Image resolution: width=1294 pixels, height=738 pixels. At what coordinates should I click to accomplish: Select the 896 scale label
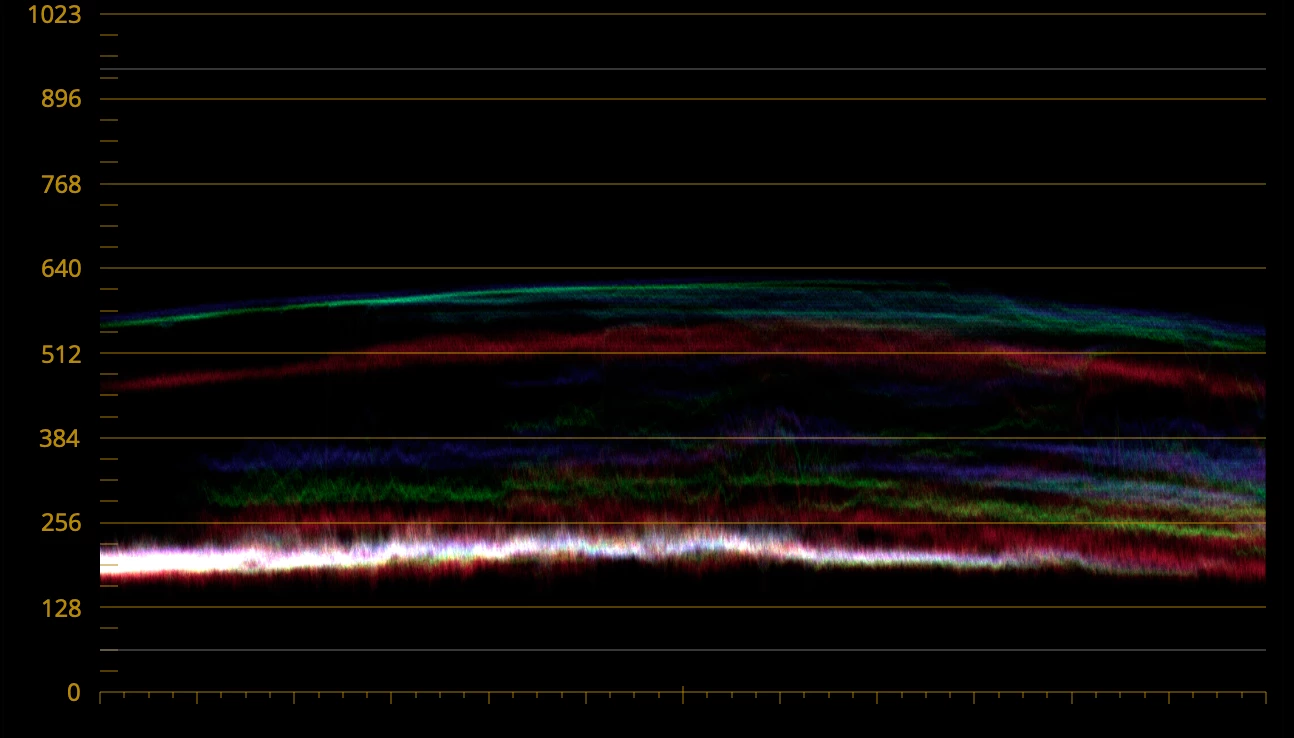coord(60,99)
